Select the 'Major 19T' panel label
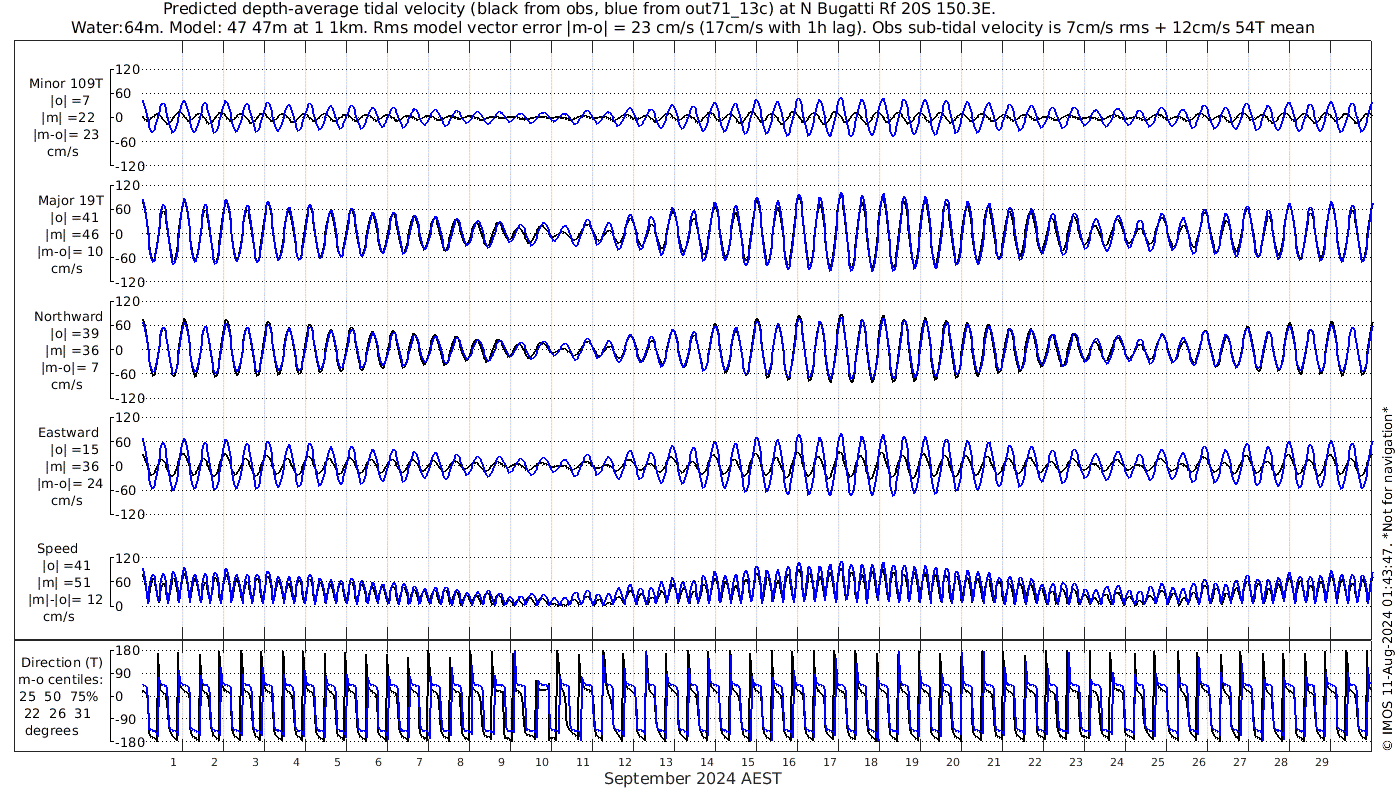The height and width of the screenshot is (800, 1400). tap(70, 201)
